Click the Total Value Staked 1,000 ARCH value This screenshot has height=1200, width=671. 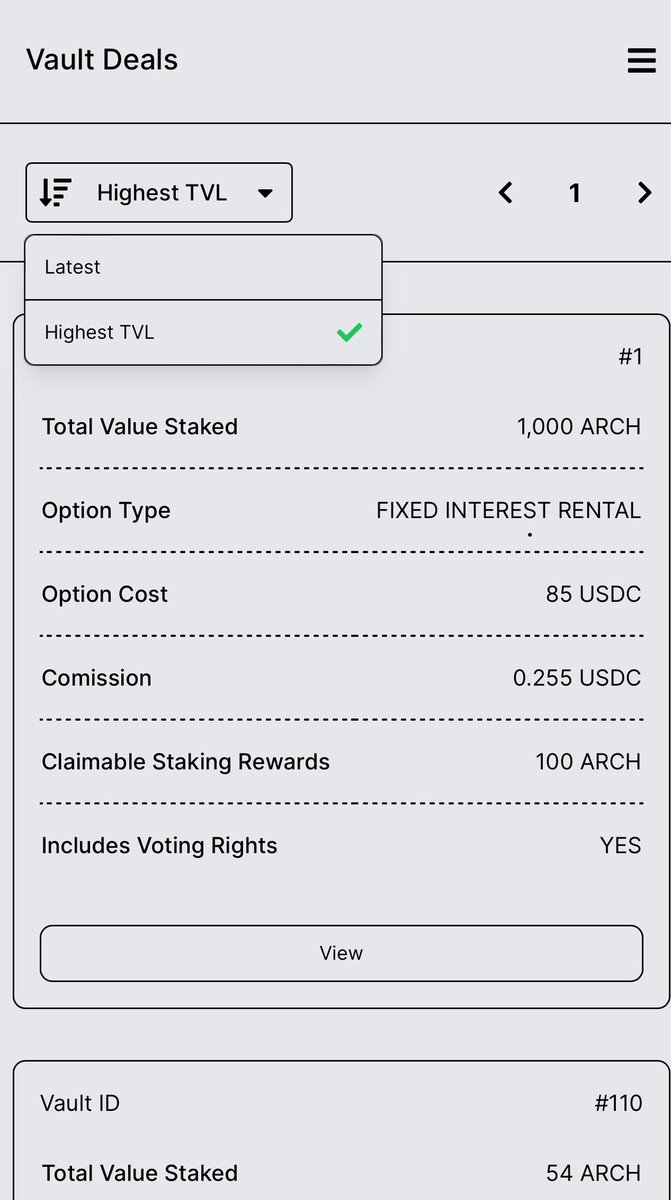(579, 427)
